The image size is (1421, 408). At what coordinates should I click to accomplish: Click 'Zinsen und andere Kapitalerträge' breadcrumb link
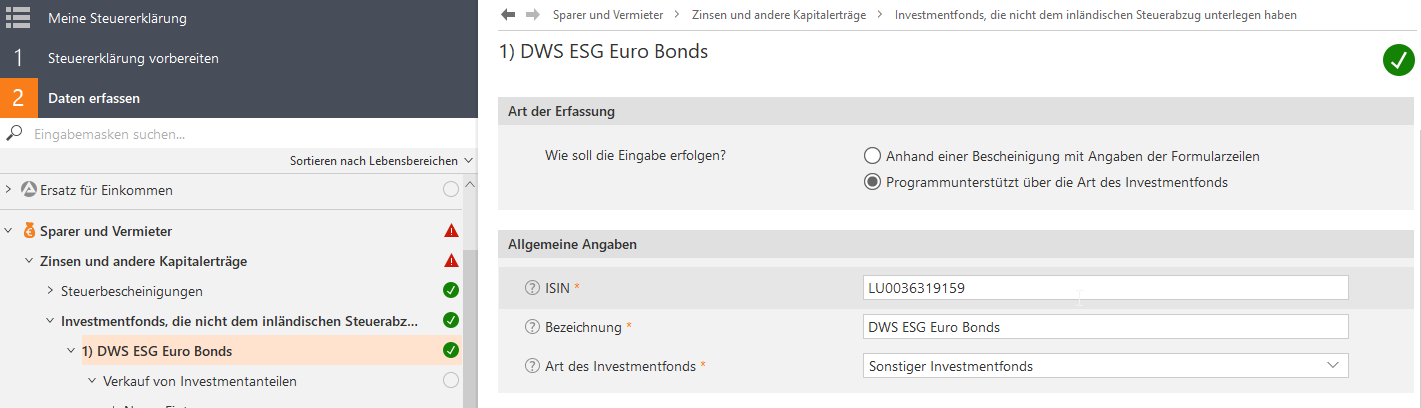pos(780,15)
